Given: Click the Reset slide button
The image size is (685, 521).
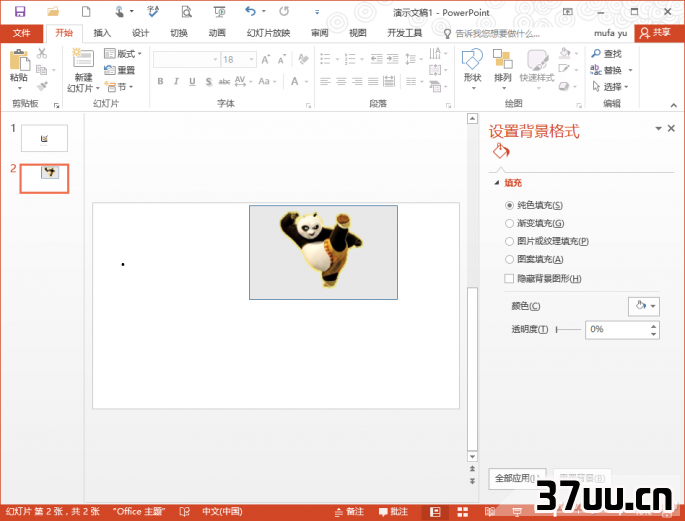Looking at the screenshot, I should point(120,70).
